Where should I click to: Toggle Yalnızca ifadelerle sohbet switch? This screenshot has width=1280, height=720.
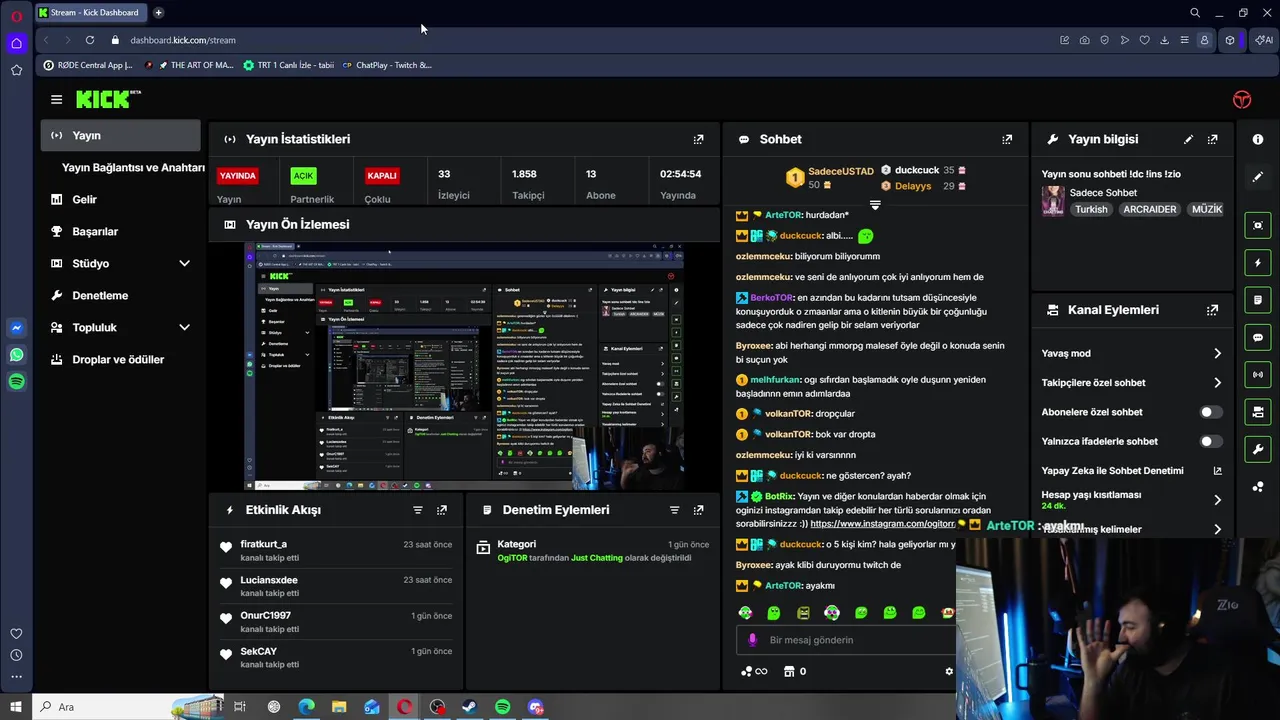(x=1210, y=441)
